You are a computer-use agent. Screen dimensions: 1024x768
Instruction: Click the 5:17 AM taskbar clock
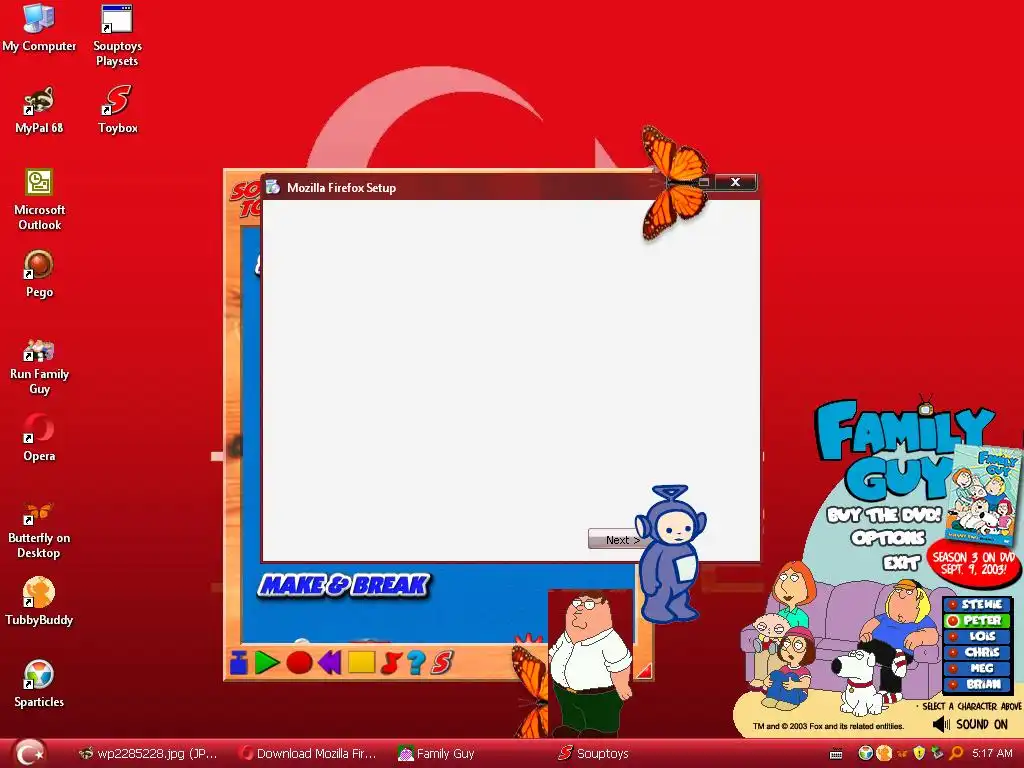pos(992,754)
